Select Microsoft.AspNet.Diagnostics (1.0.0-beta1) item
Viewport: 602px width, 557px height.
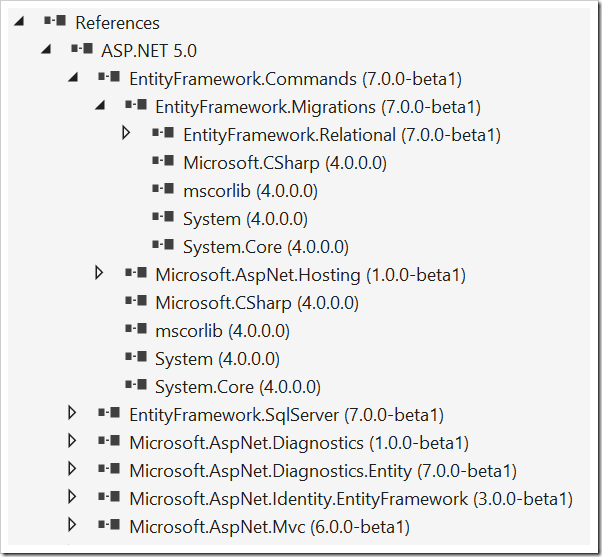pos(299,443)
